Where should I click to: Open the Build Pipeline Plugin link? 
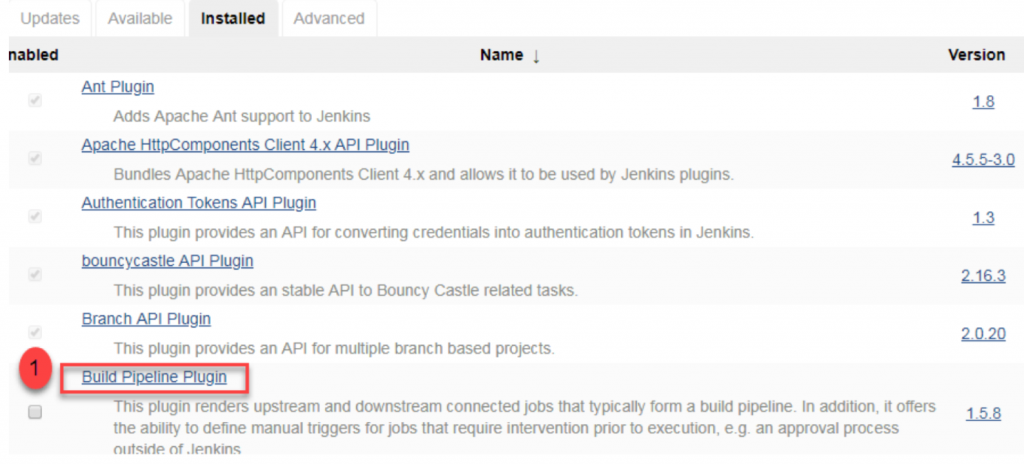pyautogui.click(x=154, y=377)
